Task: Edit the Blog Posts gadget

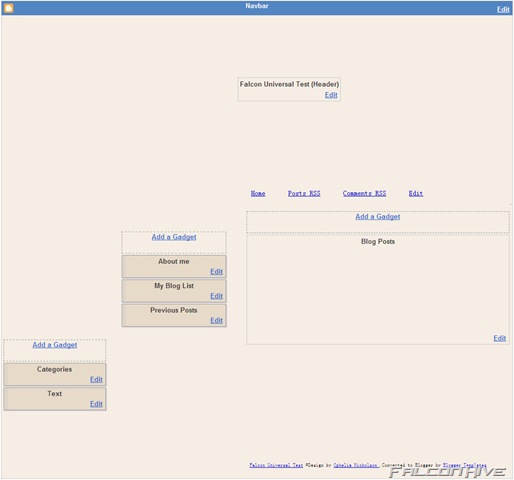Action: [x=500, y=338]
